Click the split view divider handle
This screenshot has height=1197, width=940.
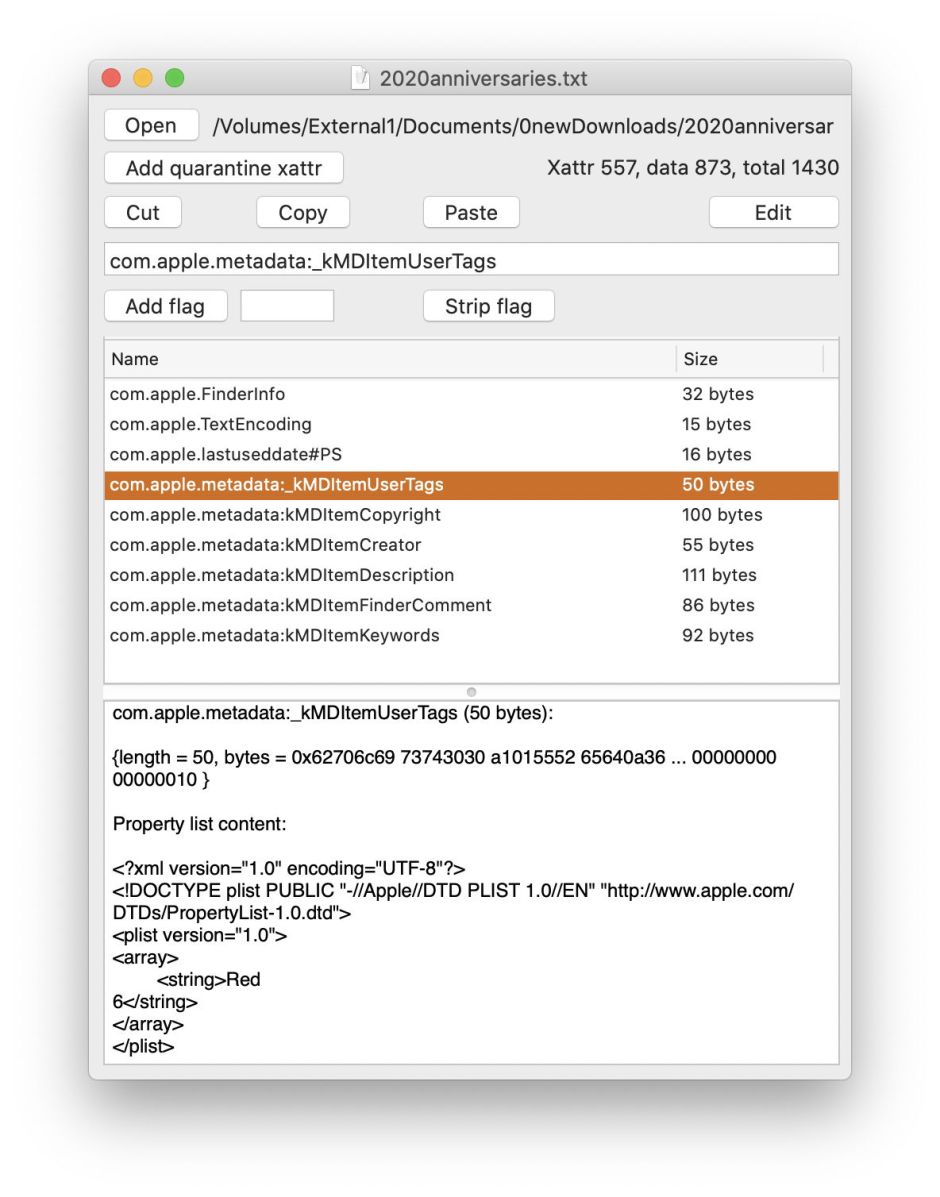[x=471, y=692]
